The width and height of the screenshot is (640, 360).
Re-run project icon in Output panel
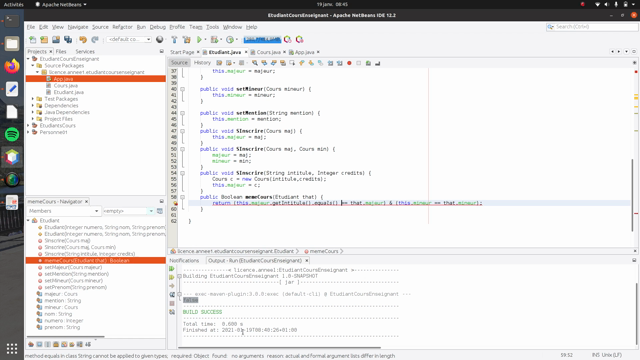(172, 269)
